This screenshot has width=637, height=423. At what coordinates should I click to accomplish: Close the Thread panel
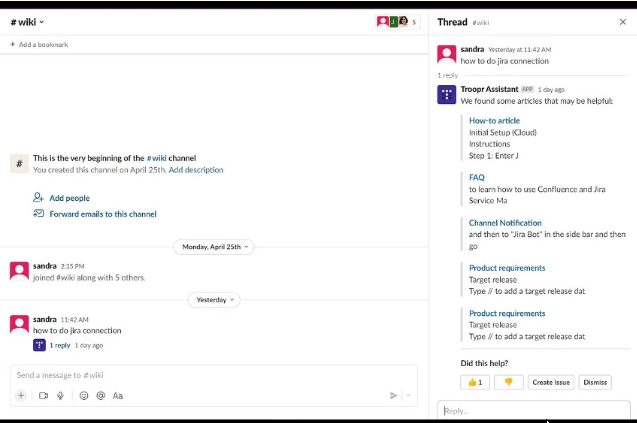pos(623,22)
